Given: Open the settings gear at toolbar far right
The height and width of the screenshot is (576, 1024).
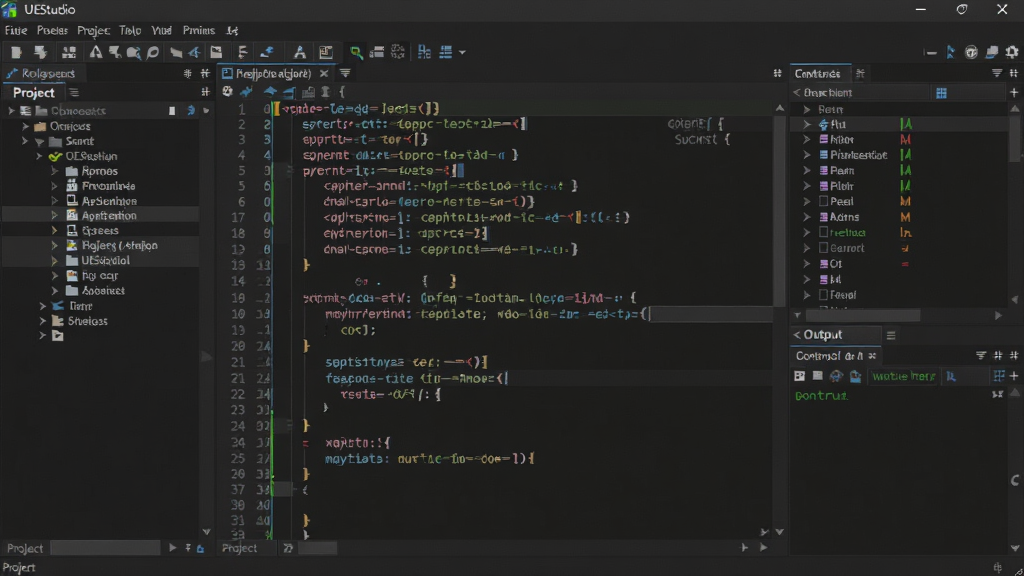Looking at the screenshot, I should (x=1012, y=52).
